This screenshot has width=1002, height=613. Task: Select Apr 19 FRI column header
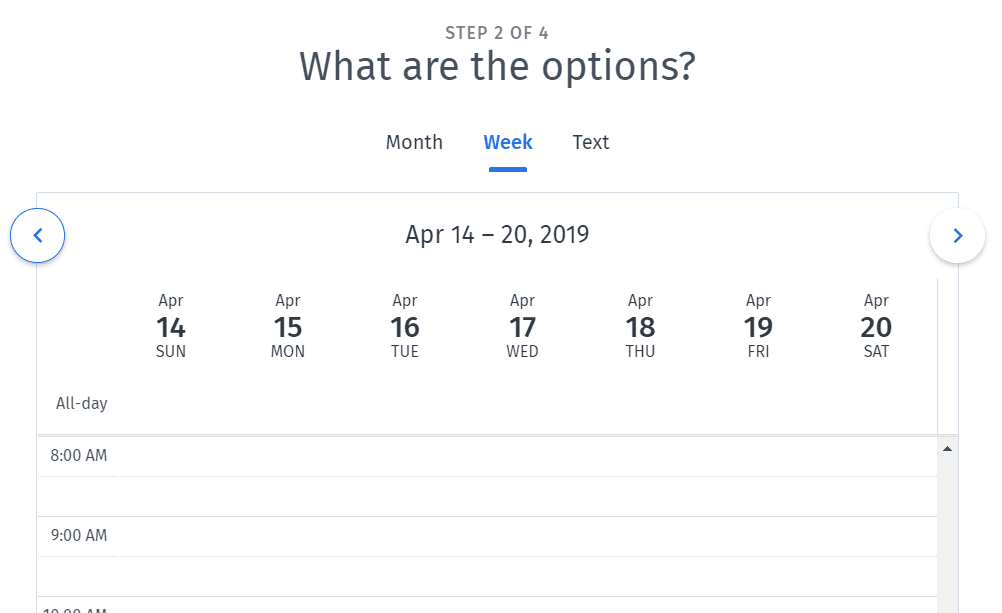click(758, 325)
